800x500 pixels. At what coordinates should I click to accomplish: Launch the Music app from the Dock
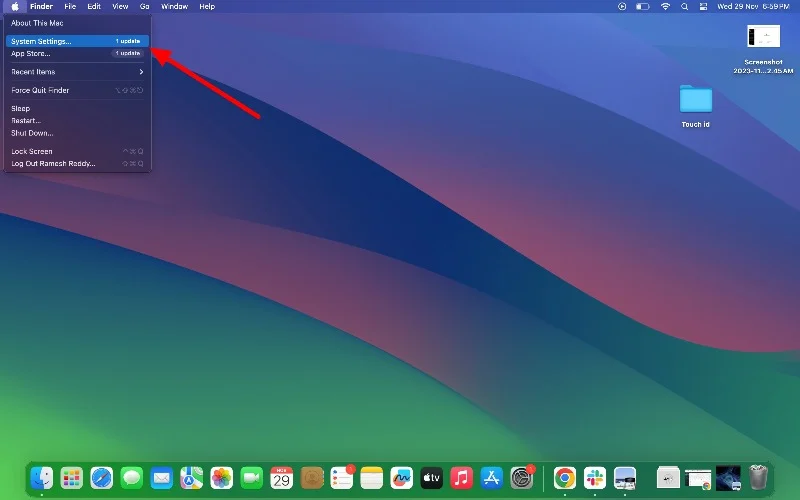click(x=461, y=478)
